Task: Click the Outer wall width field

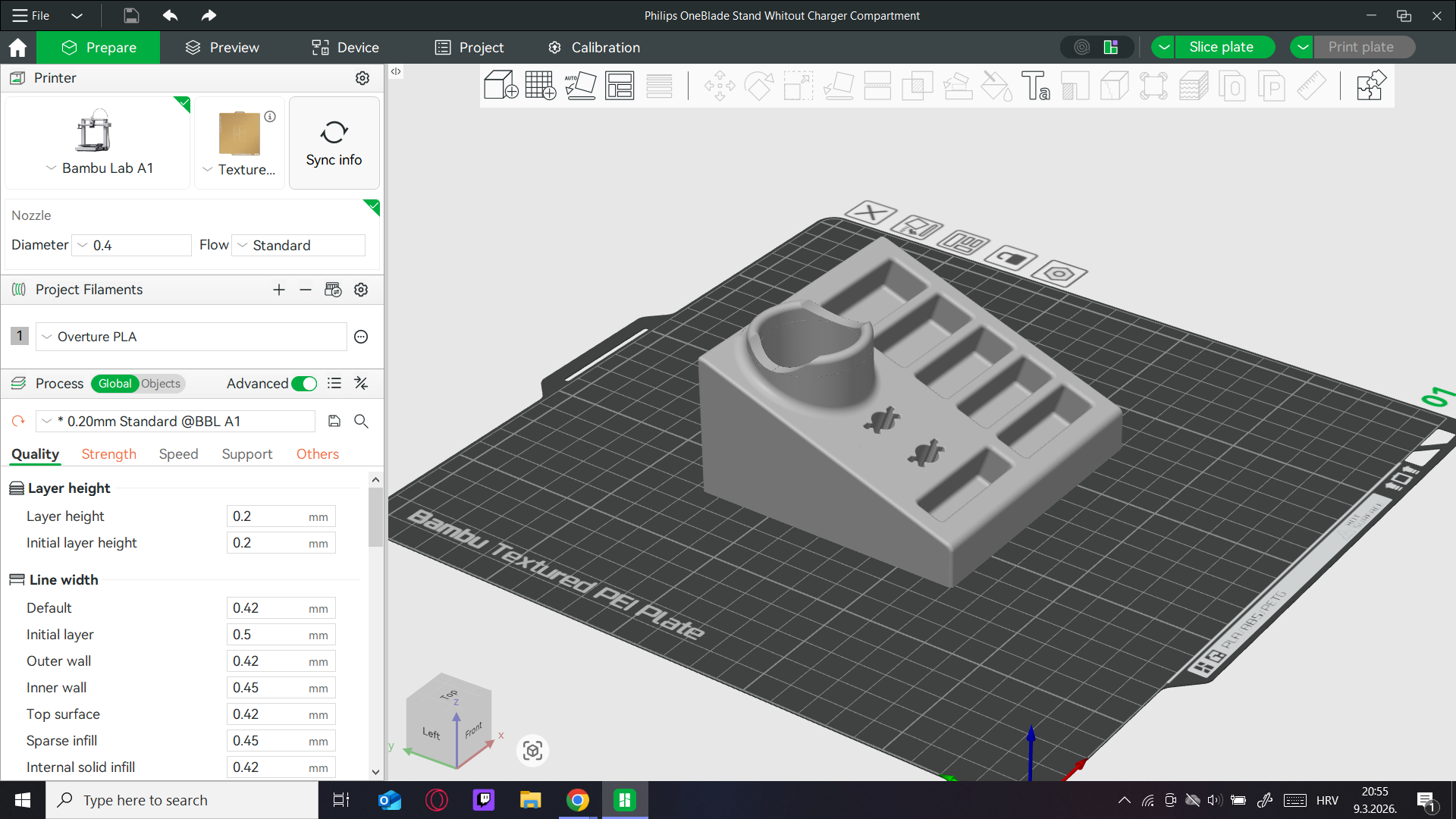Action: coord(281,661)
